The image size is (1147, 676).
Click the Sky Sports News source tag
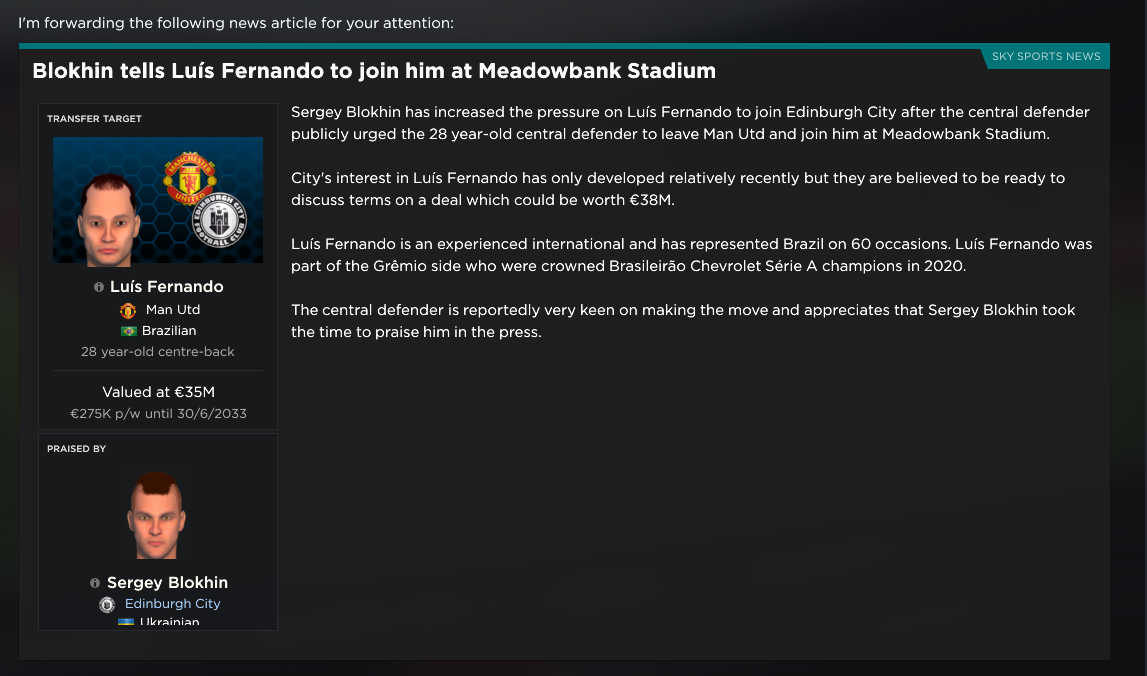tap(1046, 56)
